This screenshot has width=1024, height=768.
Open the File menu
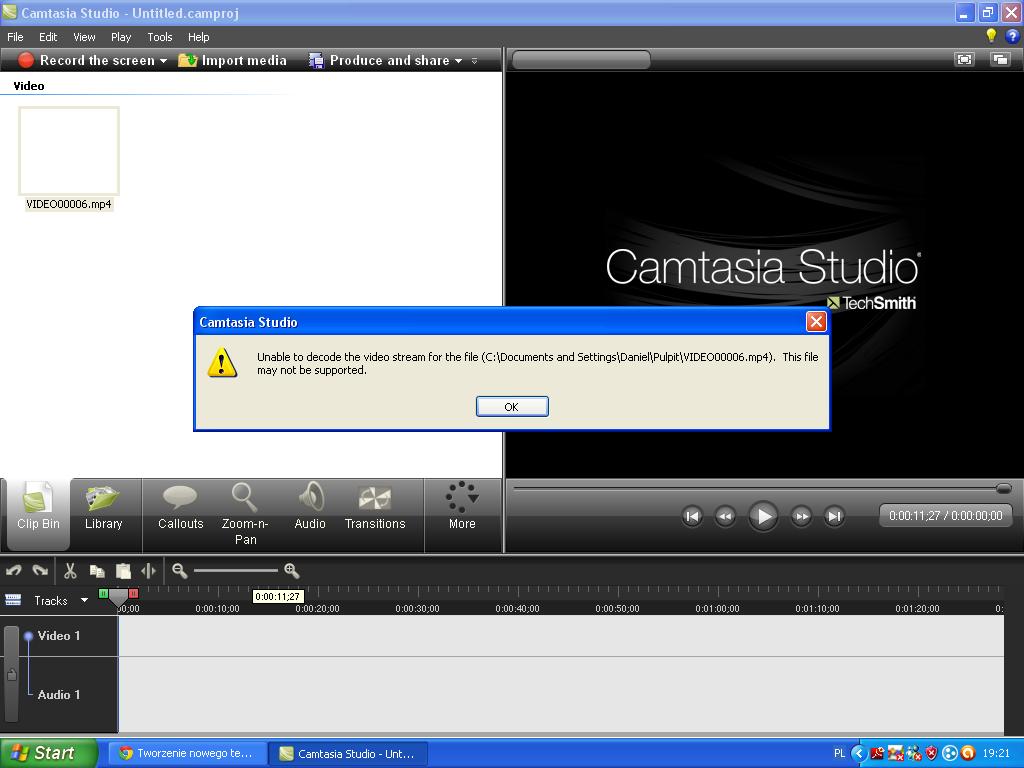tap(15, 37)
